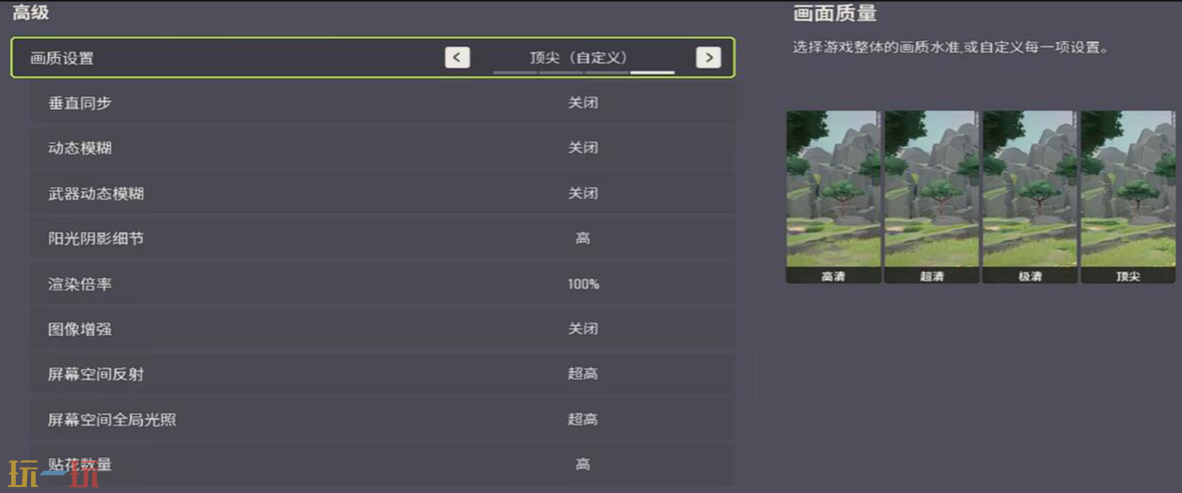Click the right arrow for 画质设置
The height and width of the screenshot is (493, 1182).
click(708, 58)
